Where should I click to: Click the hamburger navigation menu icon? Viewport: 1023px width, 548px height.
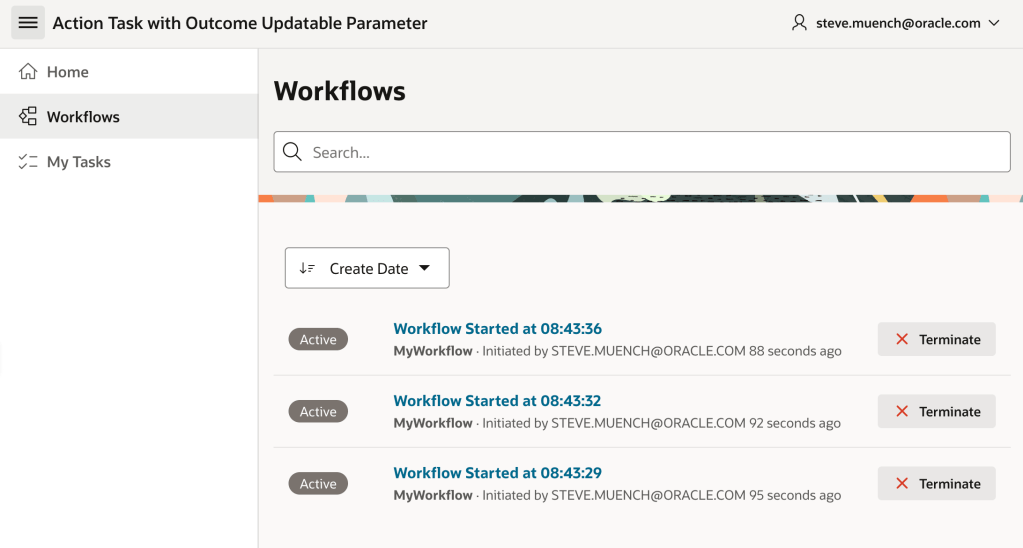28,23
